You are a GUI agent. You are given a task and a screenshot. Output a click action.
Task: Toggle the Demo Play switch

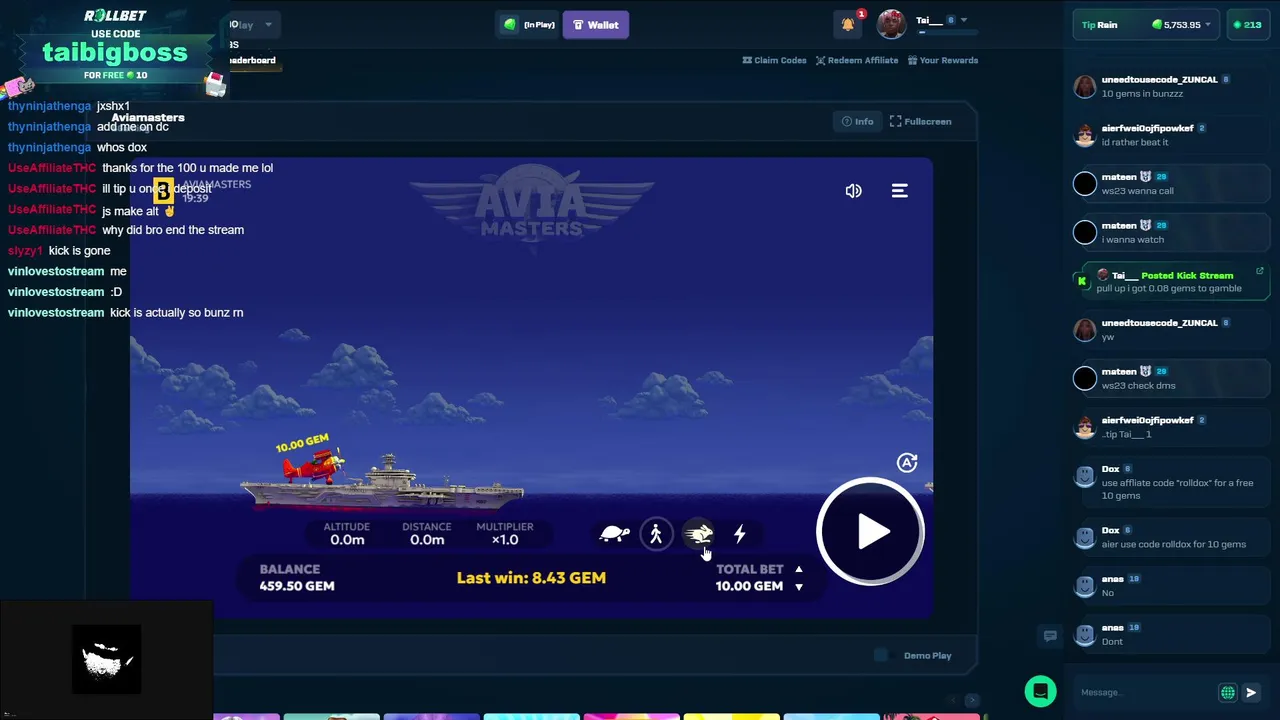pos(881,656)
